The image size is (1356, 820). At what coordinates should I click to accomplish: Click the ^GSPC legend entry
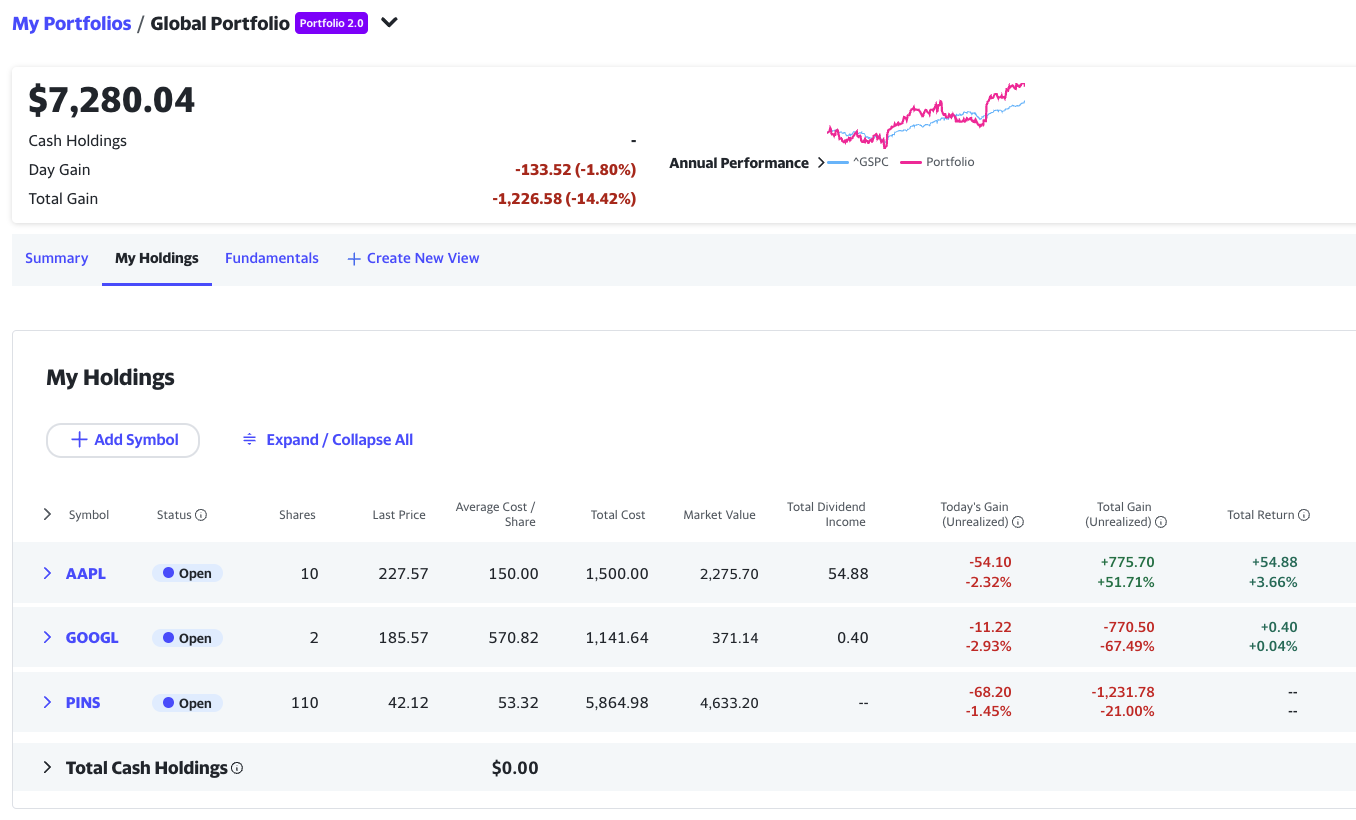click(858, 162)
